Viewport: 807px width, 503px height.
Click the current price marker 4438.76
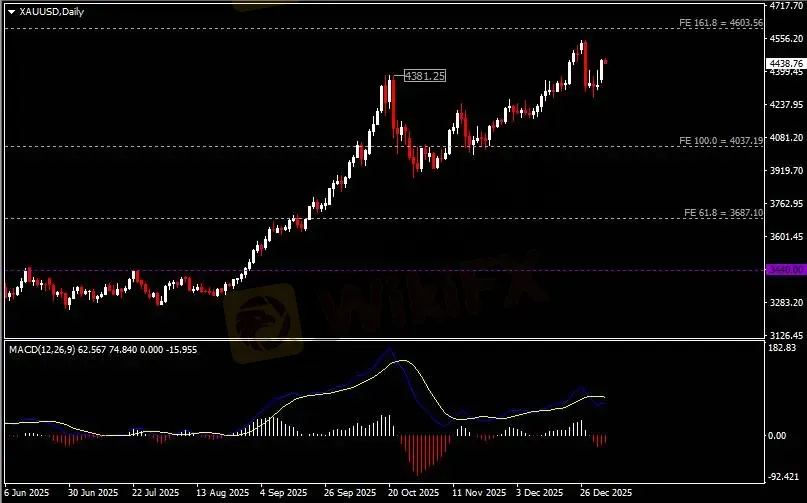[786, 63]
